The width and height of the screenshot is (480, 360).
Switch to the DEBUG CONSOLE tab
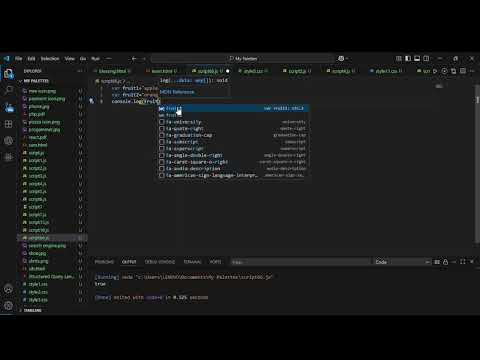pos(160,262)
